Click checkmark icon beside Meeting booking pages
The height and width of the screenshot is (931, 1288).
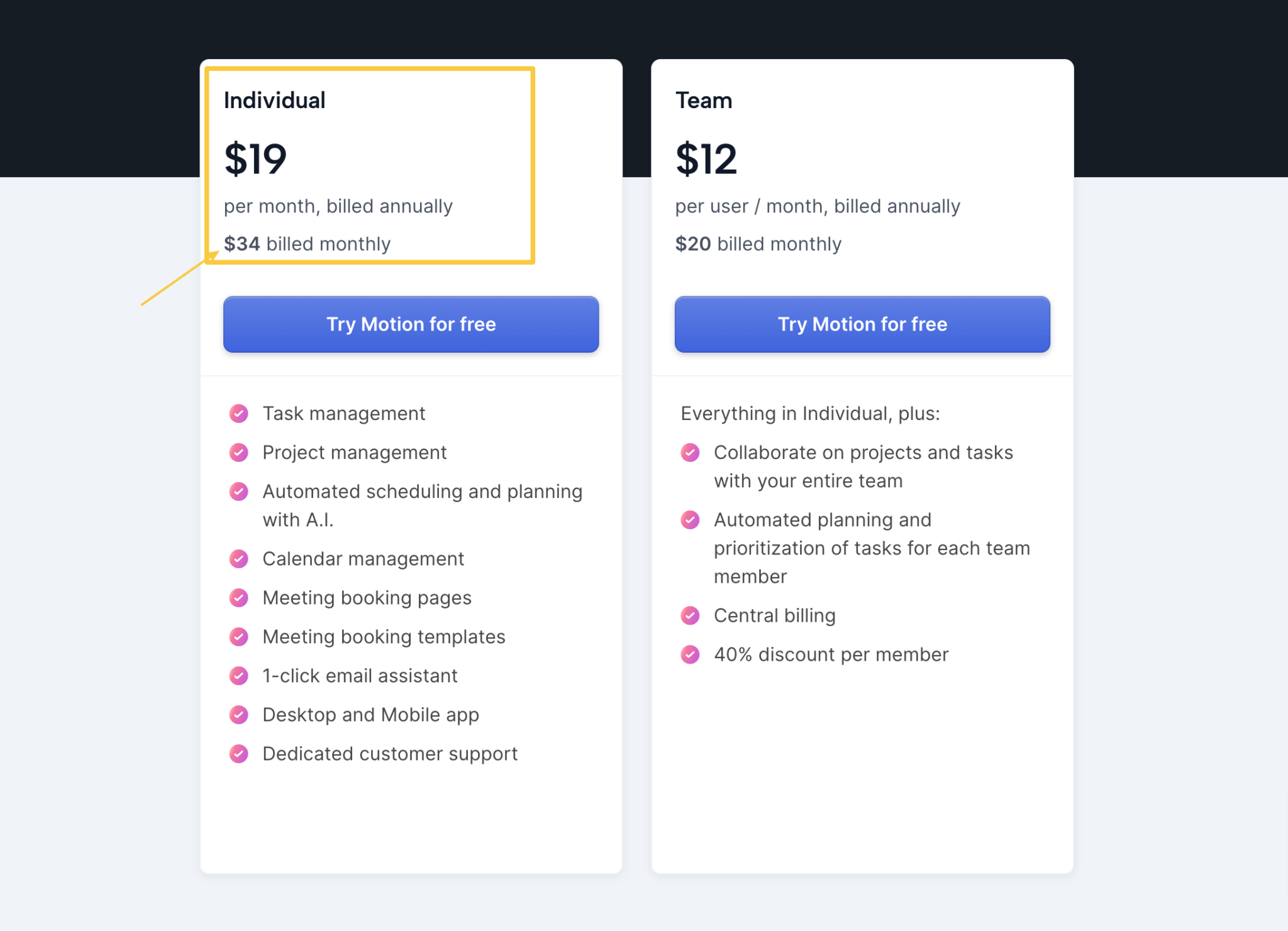(x=239, y=598)
